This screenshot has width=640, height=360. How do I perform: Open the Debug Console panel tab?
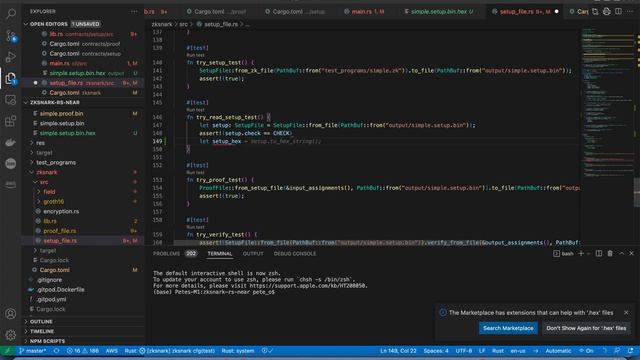coord(295,253)
